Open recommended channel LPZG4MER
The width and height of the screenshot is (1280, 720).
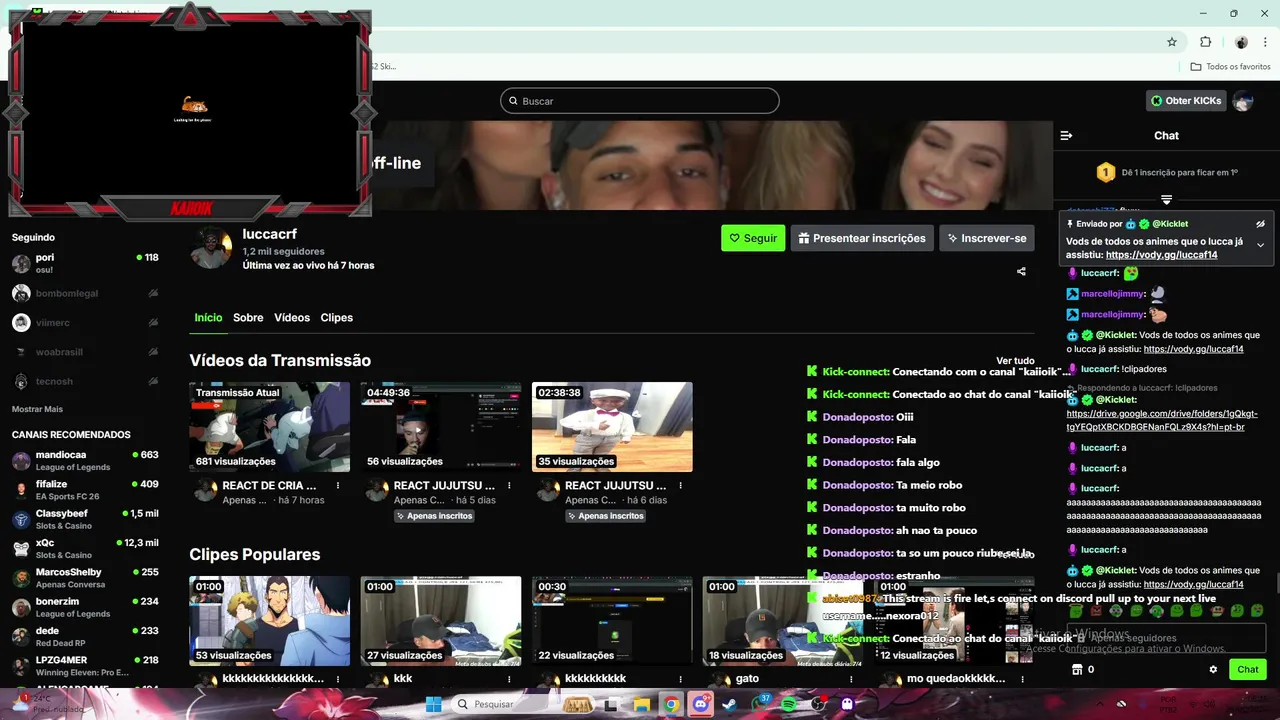tap(85, 666)
